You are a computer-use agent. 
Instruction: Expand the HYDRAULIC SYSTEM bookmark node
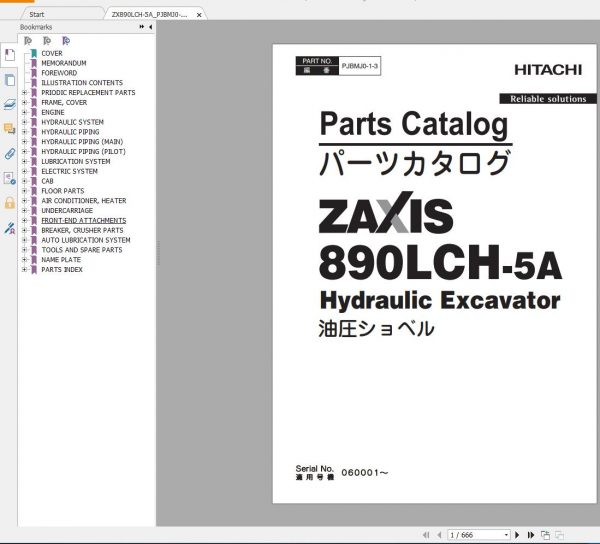point(24,122)
